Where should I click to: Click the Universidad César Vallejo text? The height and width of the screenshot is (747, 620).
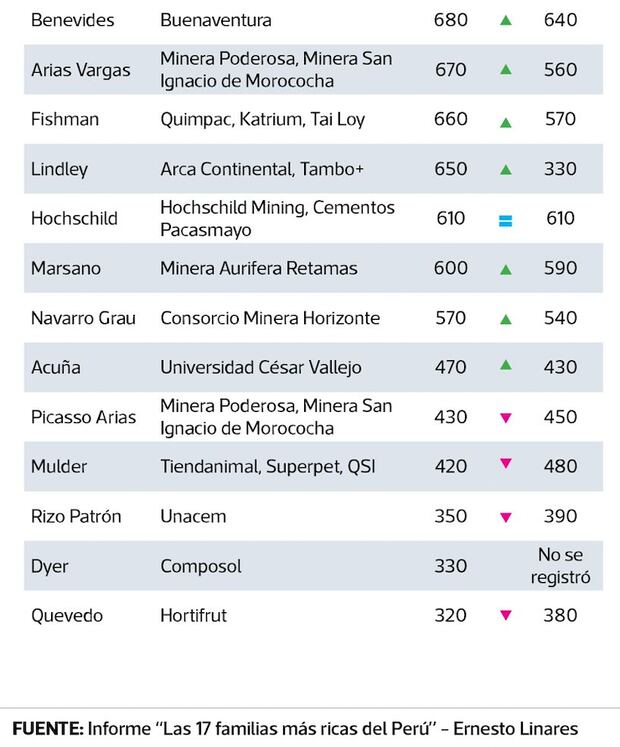pos(260,367)
